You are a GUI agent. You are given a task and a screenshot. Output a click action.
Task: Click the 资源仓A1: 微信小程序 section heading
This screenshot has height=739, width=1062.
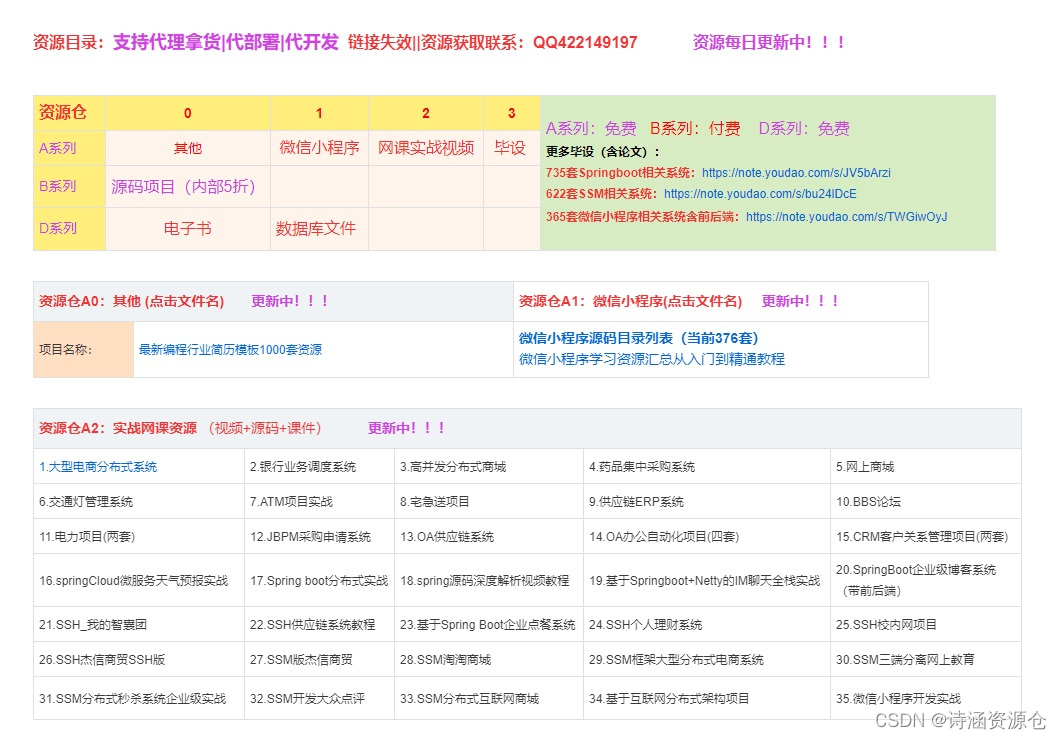631,301
